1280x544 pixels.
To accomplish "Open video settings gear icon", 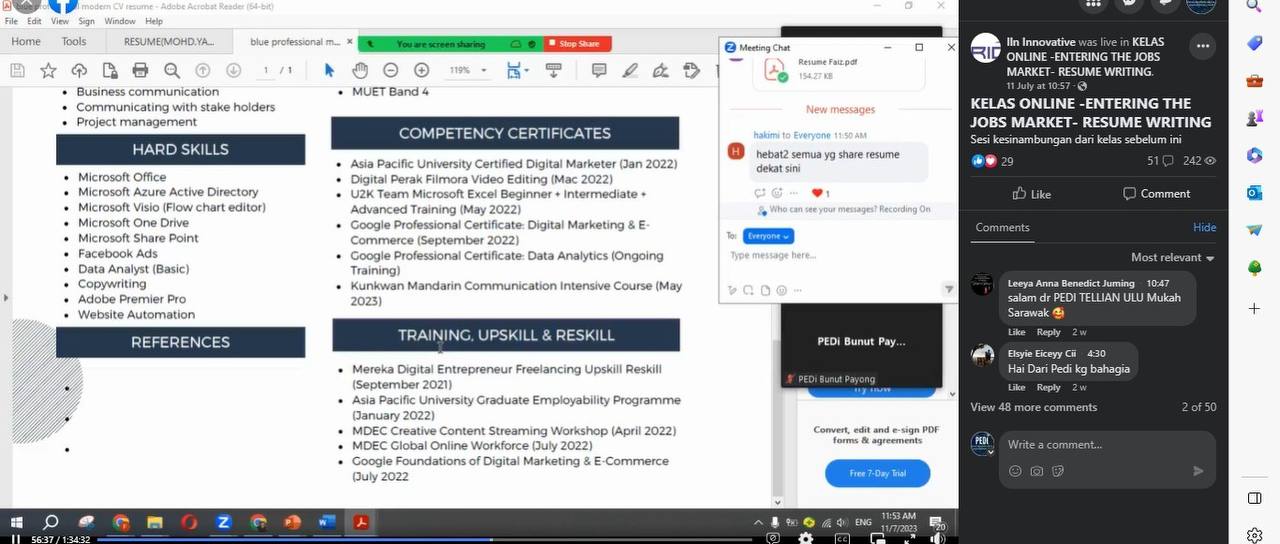I will [806, 538].
